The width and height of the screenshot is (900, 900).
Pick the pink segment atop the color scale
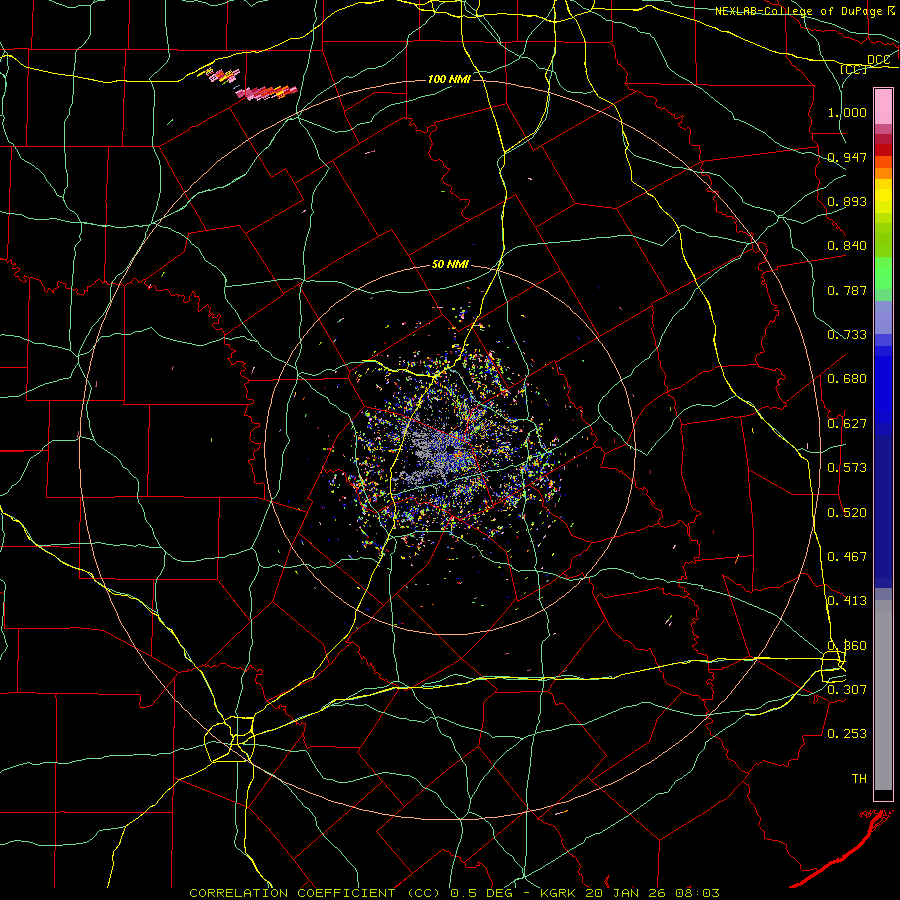883,107
